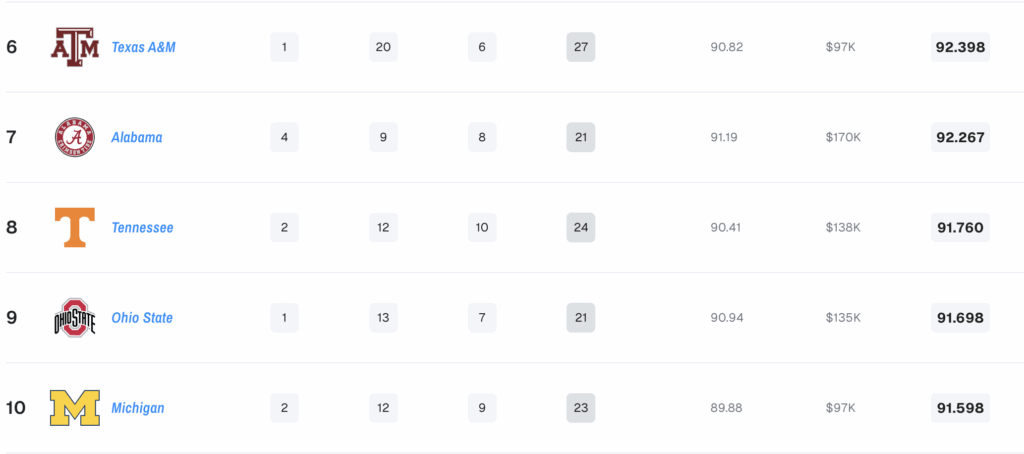Click the Ohio State logo
Image resolution: width=1024 pixels, height=454 pixels.
(74, 317)
